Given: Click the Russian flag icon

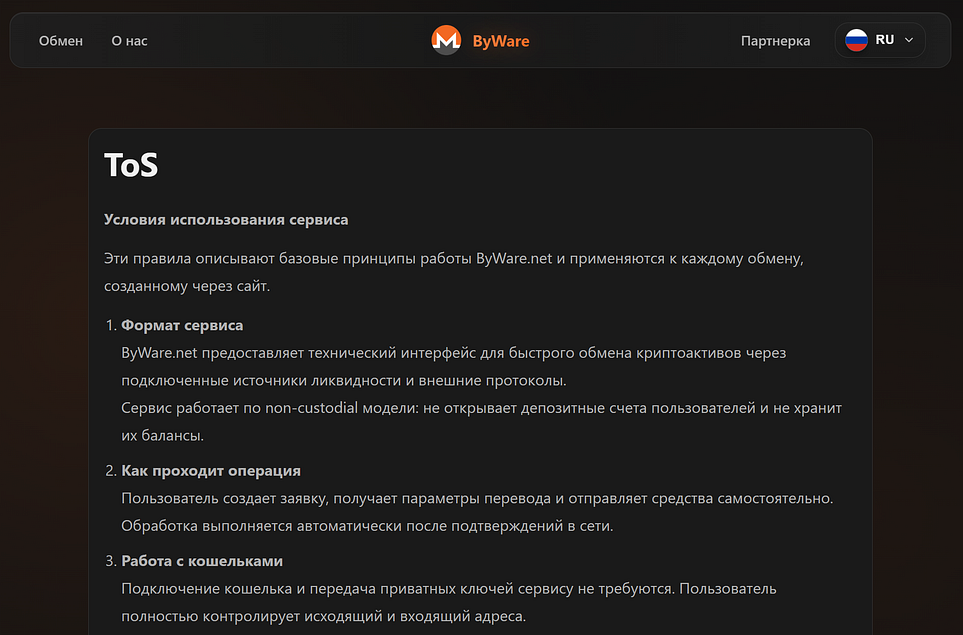Looking at the screenshot, I should (x=857, y=40).
